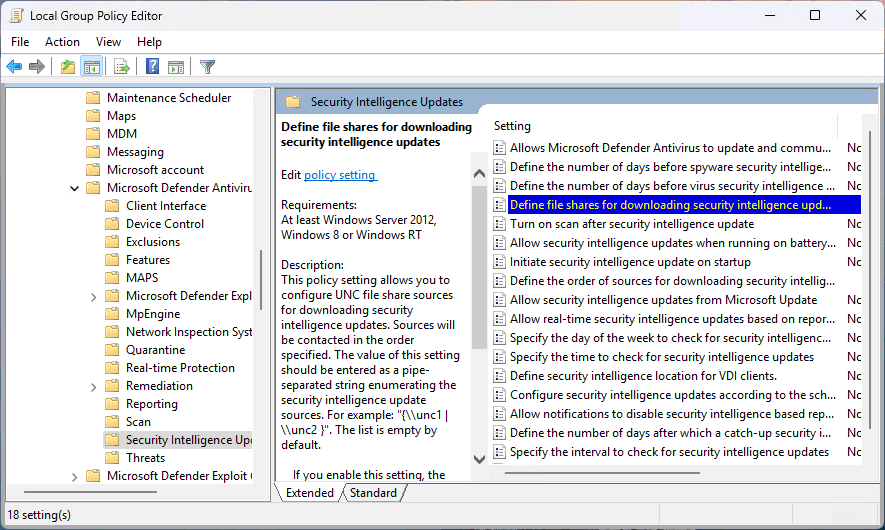
Task: Select the Quarantine folder in tree
Action: pyautogui.click(x=155, y=350)
